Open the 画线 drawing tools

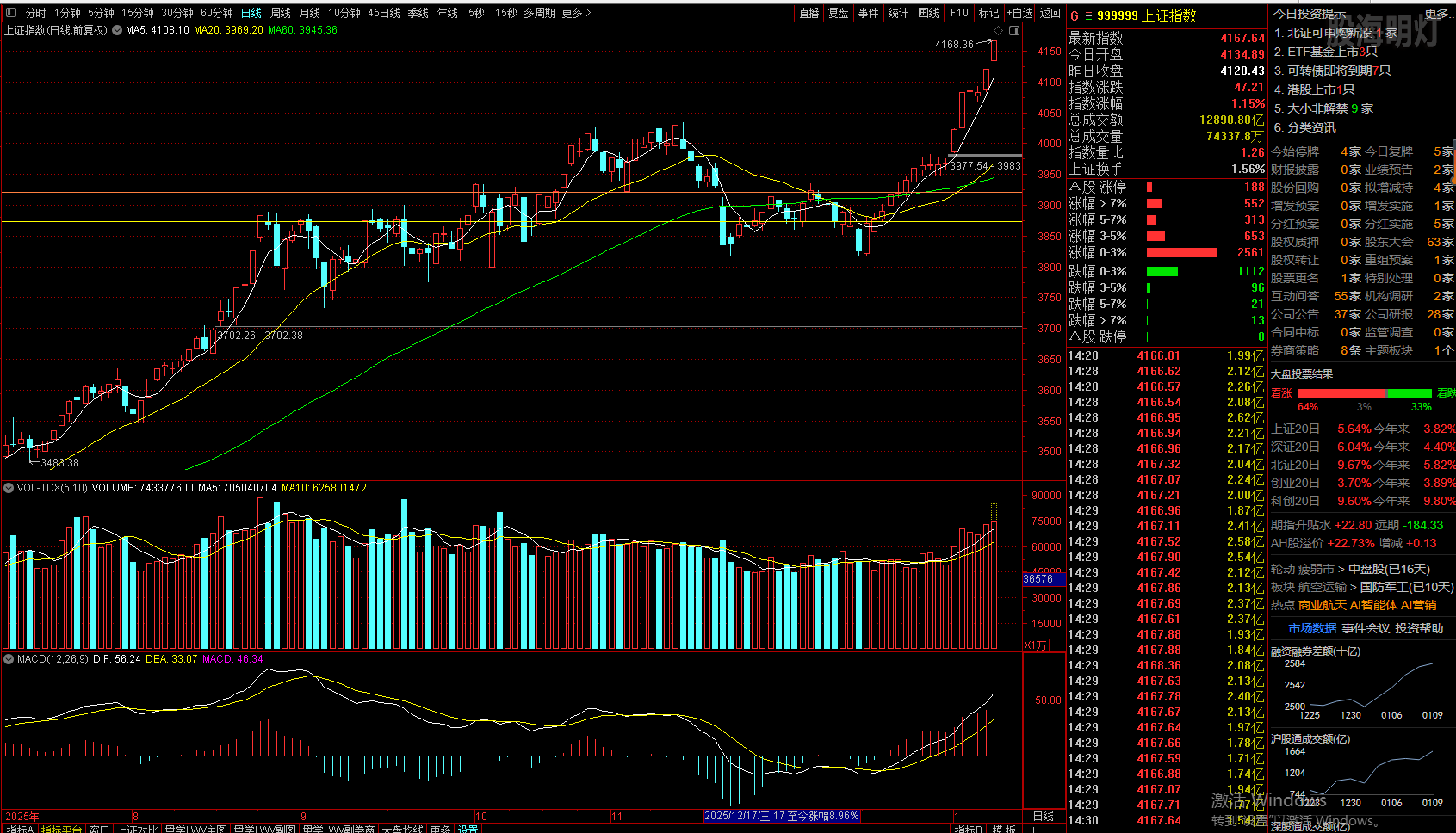(x=929, y=14)
